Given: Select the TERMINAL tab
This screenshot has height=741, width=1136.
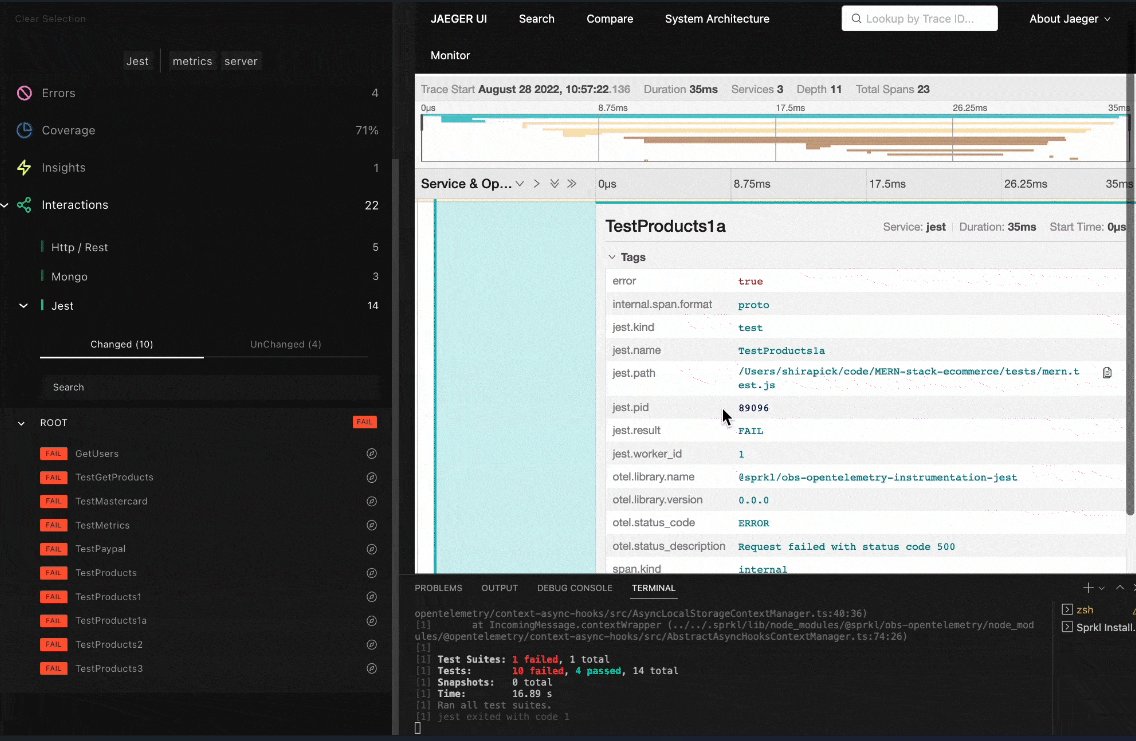Looking at the screenshot, I should click(653, 588).
